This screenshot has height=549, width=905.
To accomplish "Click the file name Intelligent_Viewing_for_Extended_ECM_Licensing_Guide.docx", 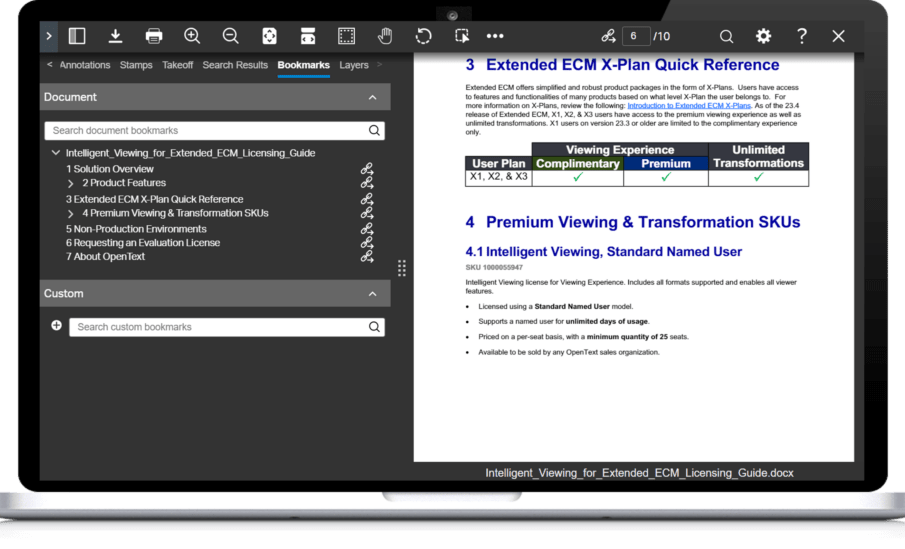I will point(639,473).
